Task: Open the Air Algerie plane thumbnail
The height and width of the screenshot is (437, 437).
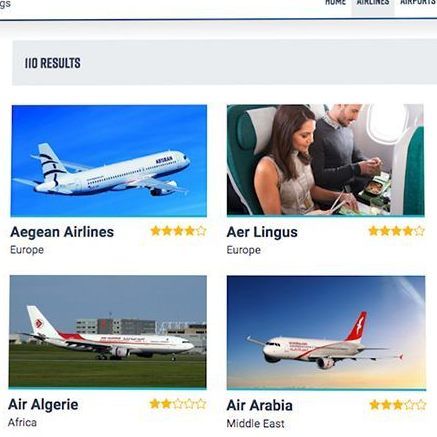Action: tap(108, 332)
